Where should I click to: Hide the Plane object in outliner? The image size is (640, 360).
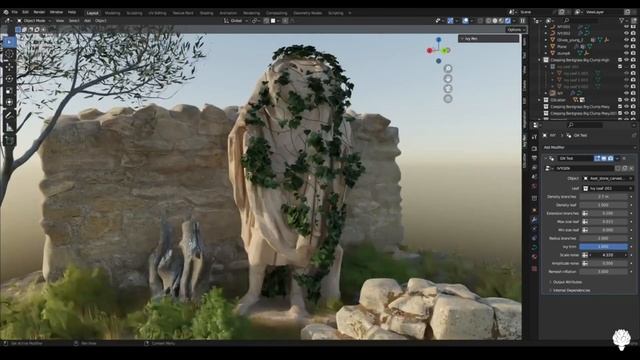coord(627,47)
